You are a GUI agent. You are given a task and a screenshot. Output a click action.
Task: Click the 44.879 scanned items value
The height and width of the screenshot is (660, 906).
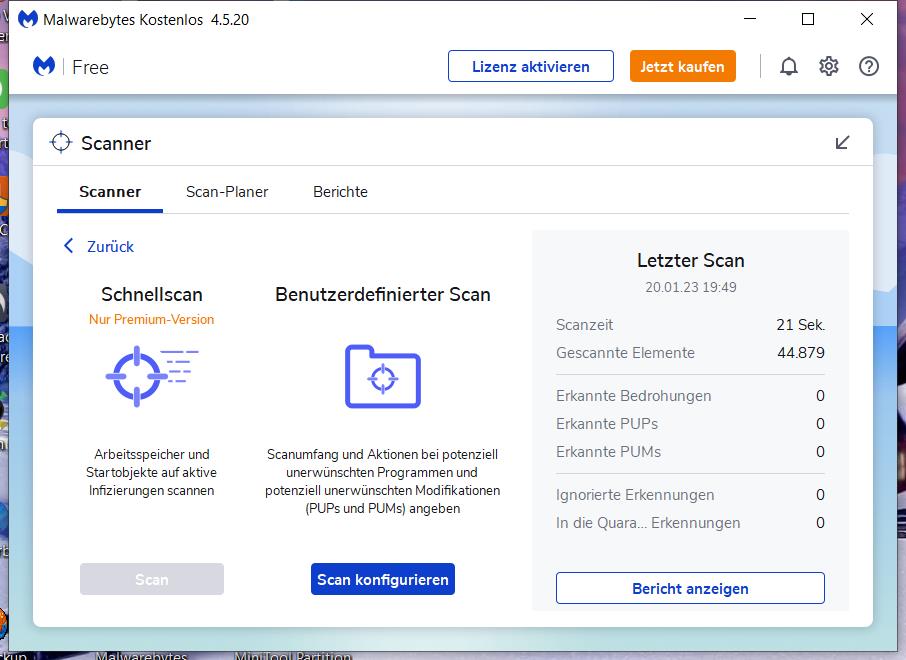pos(801,353)
